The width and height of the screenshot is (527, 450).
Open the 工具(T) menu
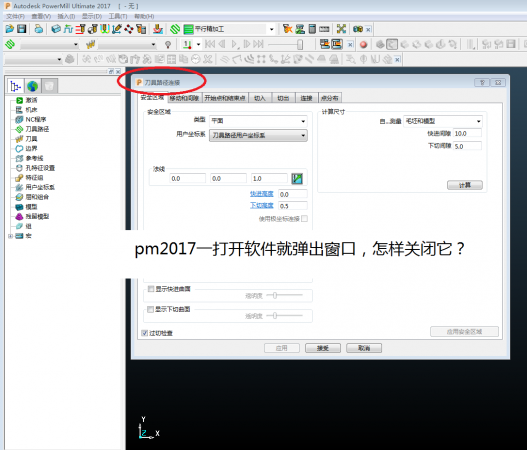[118, 16]
